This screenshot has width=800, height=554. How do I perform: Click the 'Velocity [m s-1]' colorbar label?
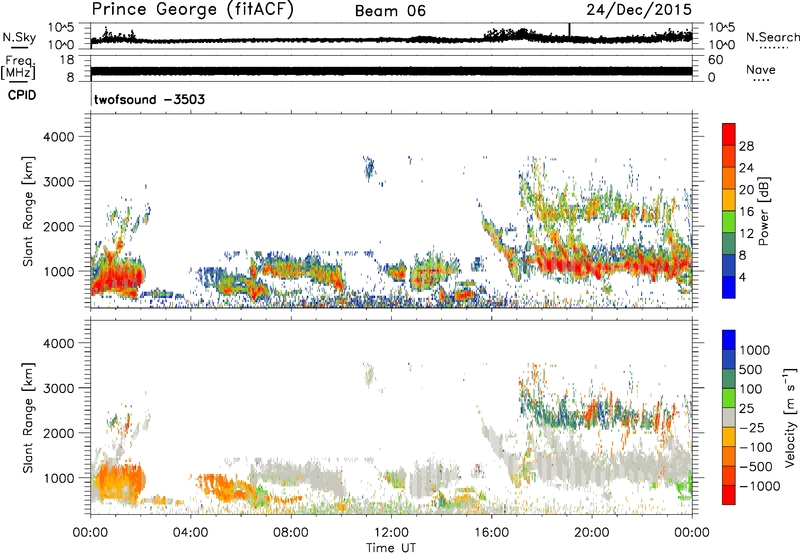[x=790, y=417]
